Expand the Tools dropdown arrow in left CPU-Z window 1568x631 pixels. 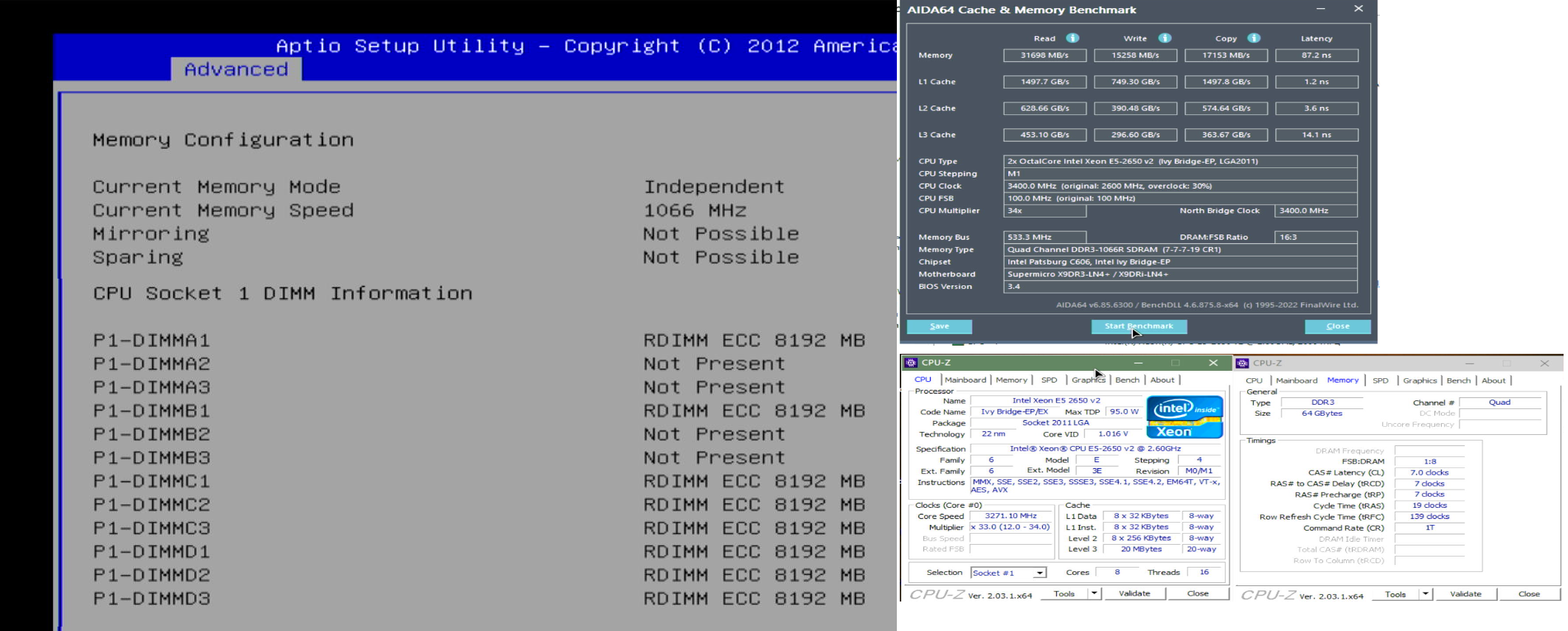click(1095, 593)
